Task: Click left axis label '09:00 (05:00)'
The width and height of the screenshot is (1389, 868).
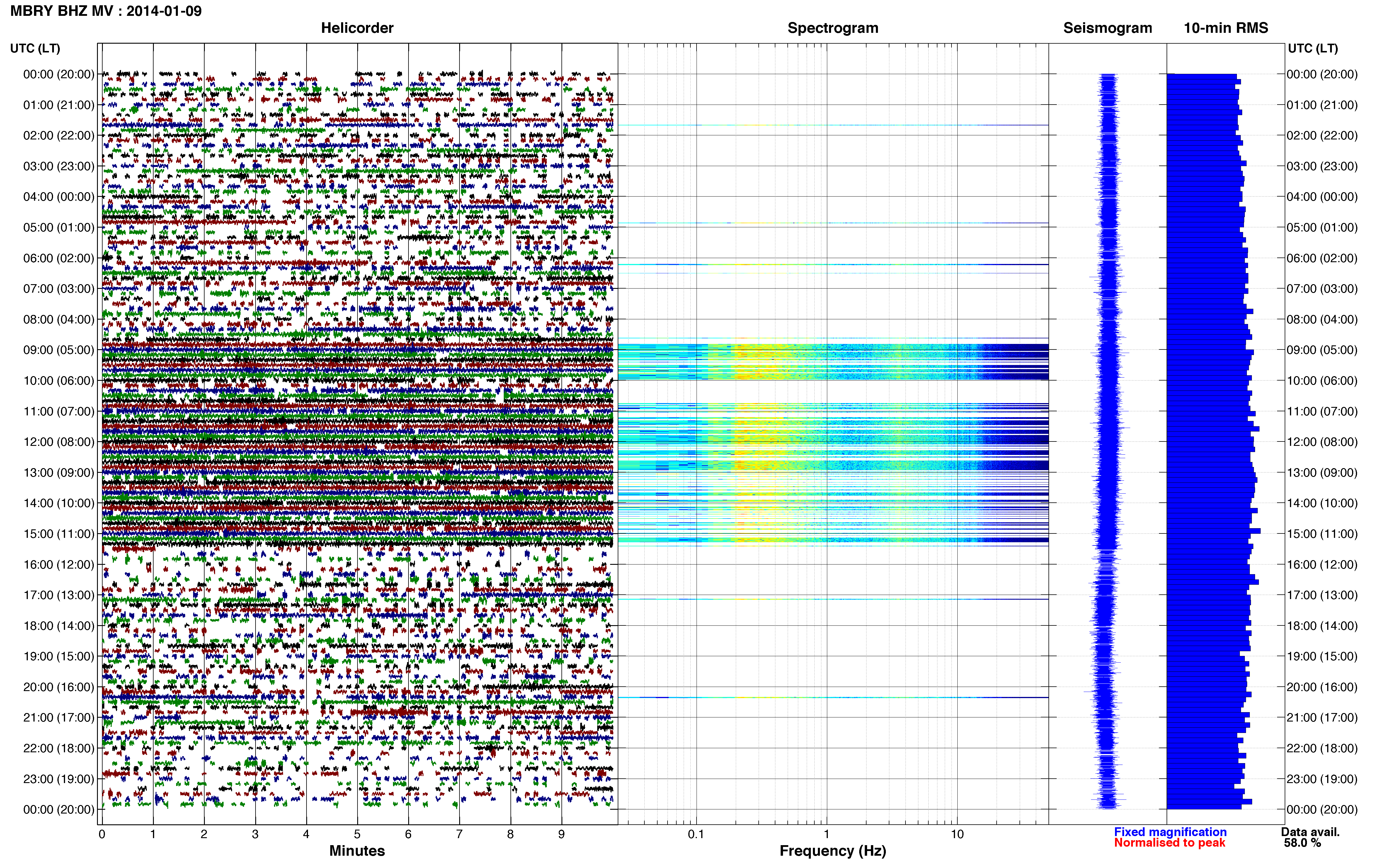Action: (59, 350)
